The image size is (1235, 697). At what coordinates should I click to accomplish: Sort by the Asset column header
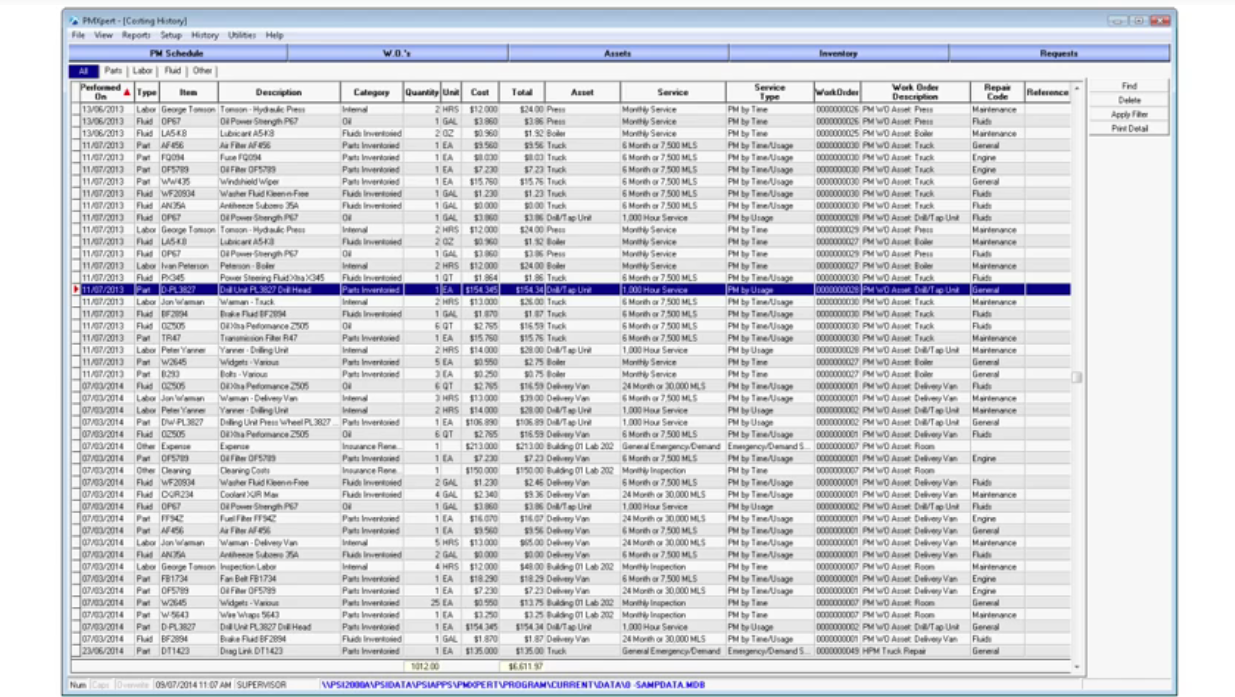(583, 92)
